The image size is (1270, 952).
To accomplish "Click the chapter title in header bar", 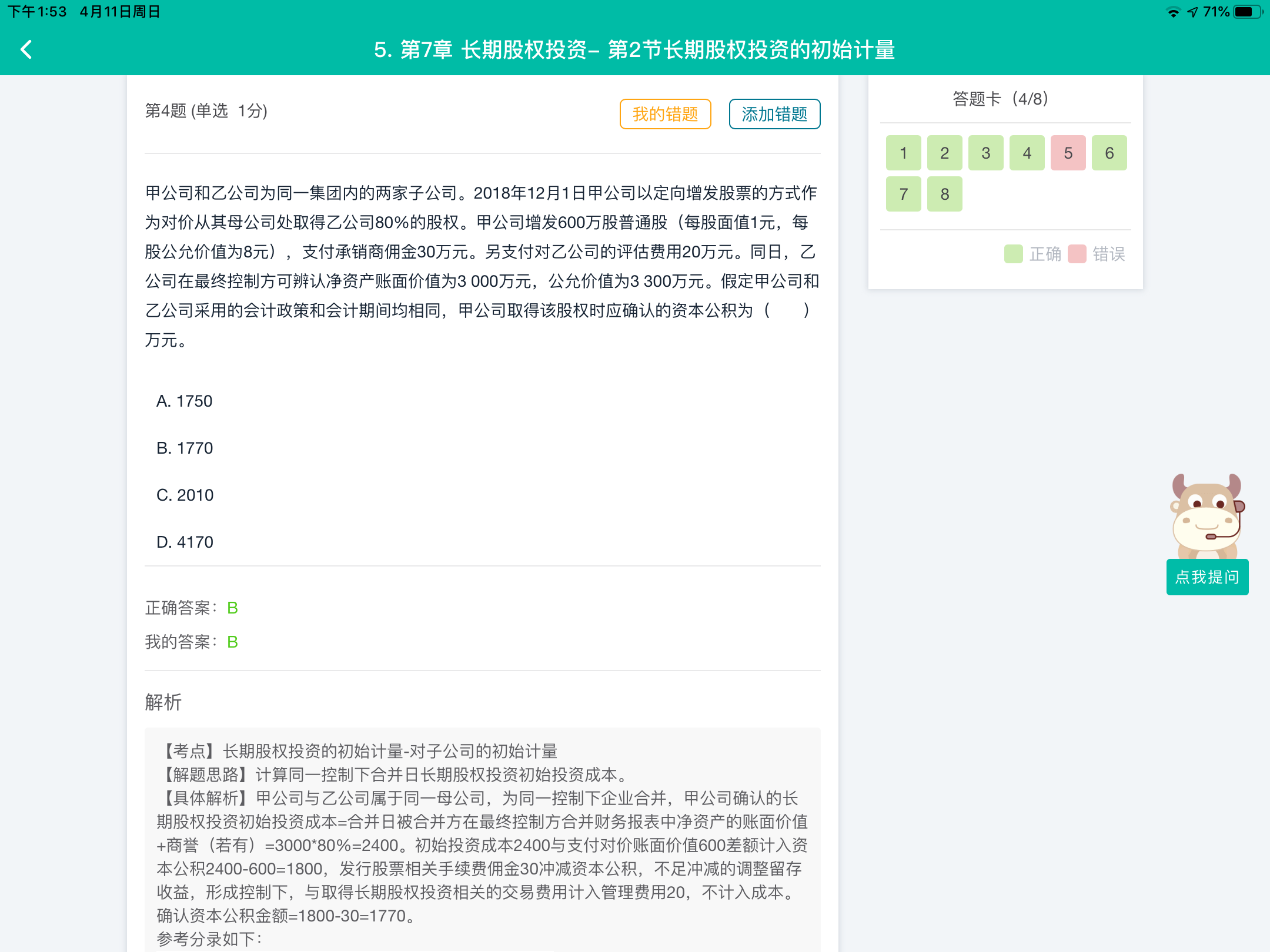I will 634,49.
